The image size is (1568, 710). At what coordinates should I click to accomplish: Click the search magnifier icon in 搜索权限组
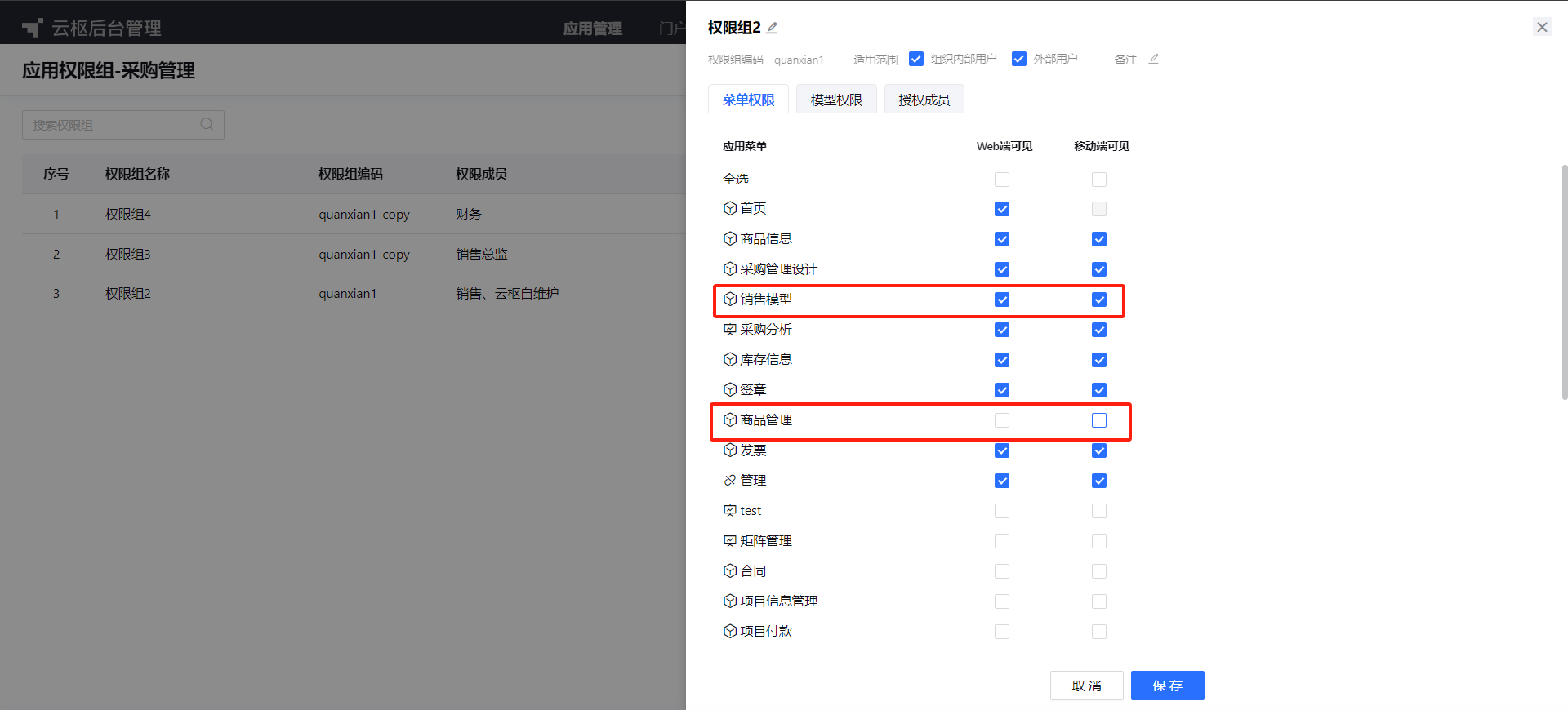[x=207, y=124]
